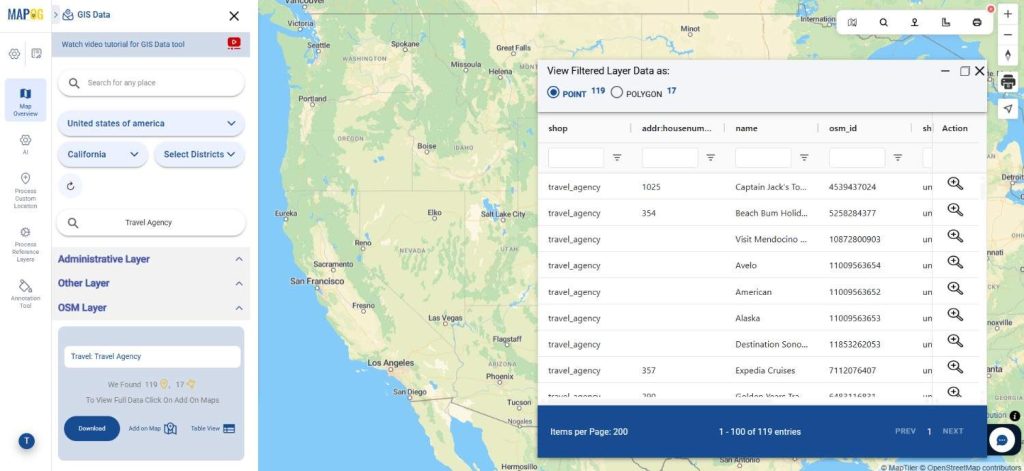The width and height of the screenshot is (1024, 471).
Task: Click the round print icon in map toolbar
Action: click(x=977, y=22)
